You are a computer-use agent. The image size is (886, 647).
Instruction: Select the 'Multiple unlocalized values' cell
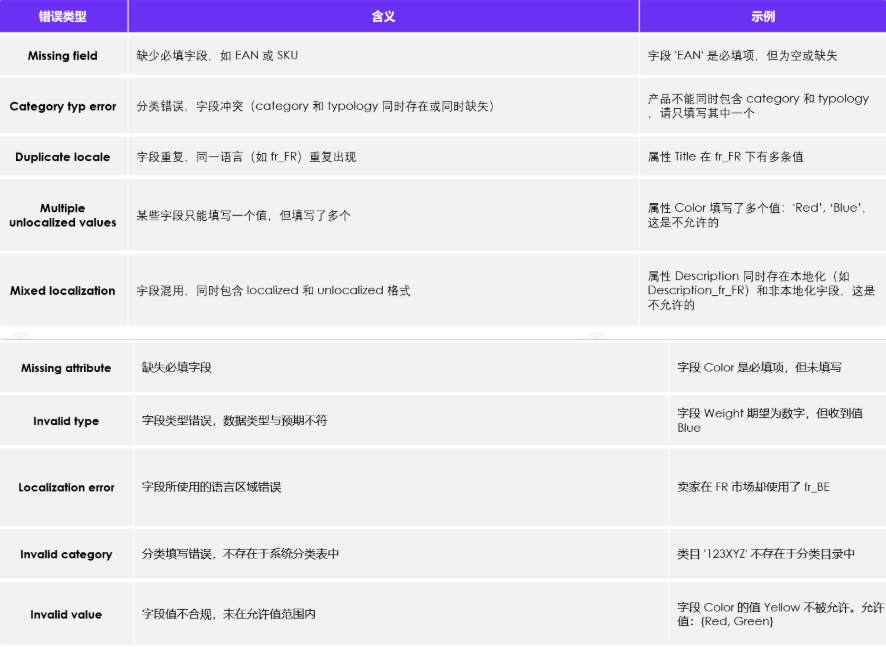pyautogui.click(x=63, y=215)
